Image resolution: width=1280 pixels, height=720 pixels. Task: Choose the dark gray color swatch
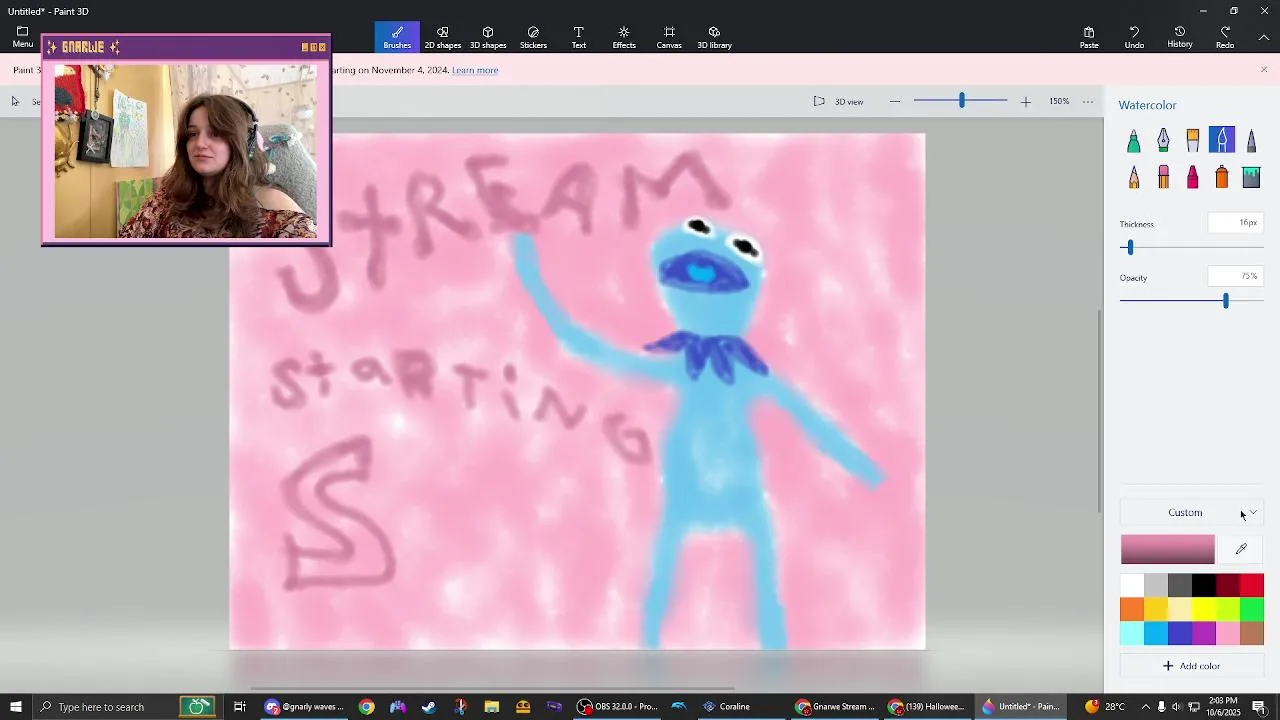pos(1180,585)
